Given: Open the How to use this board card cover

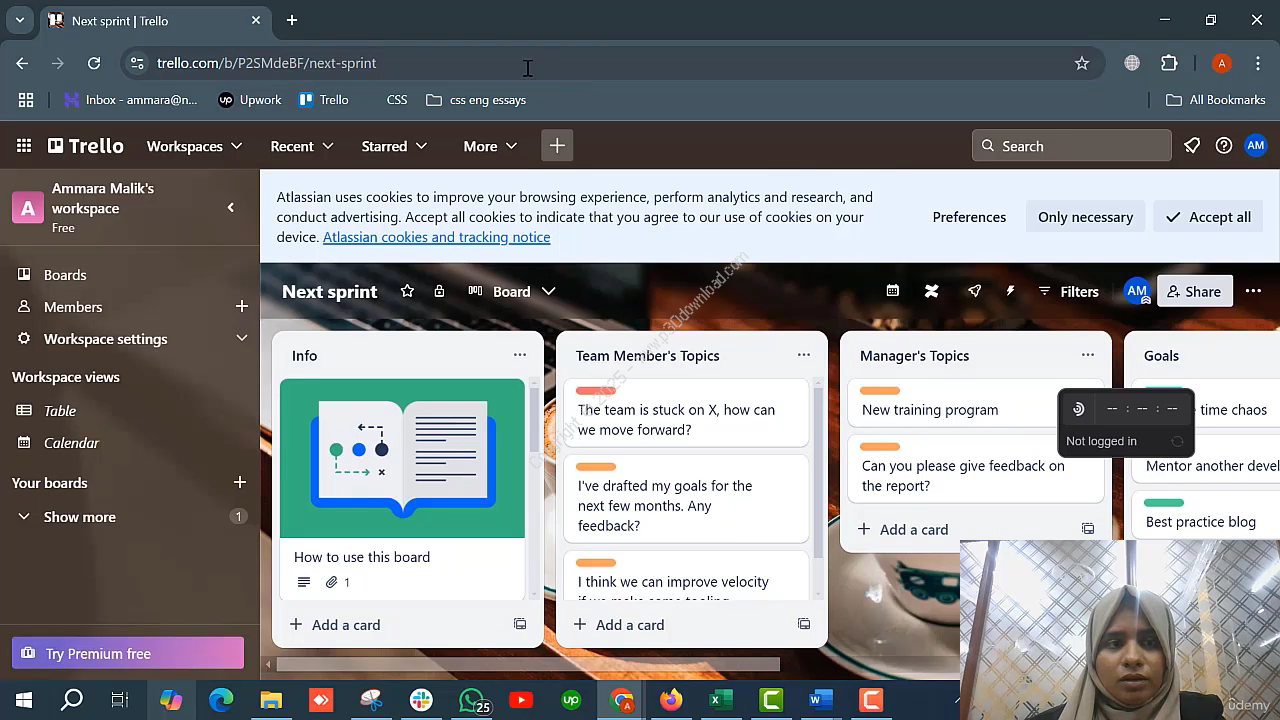Looking at the screenshot, I should tap(402, 458).
